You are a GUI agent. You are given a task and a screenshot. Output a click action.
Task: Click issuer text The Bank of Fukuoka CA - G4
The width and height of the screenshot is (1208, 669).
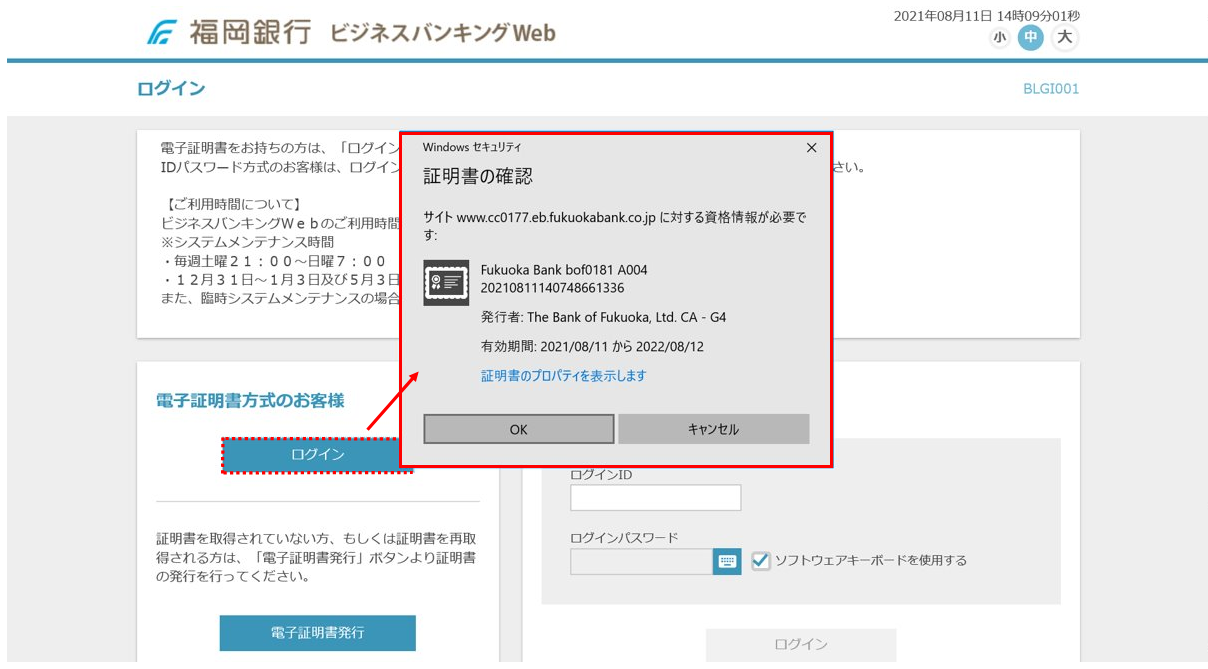(x=603, y=317)
